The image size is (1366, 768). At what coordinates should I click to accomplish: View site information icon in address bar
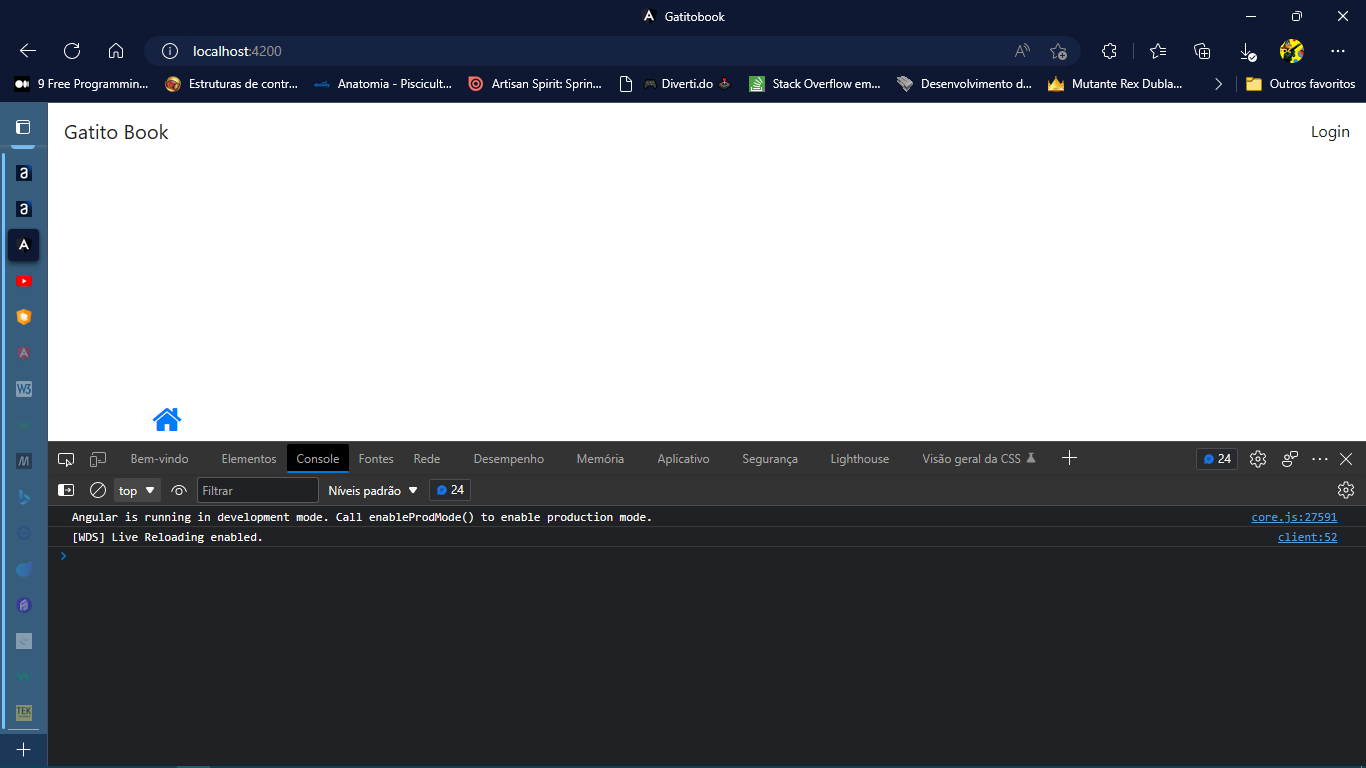(170, 51)
